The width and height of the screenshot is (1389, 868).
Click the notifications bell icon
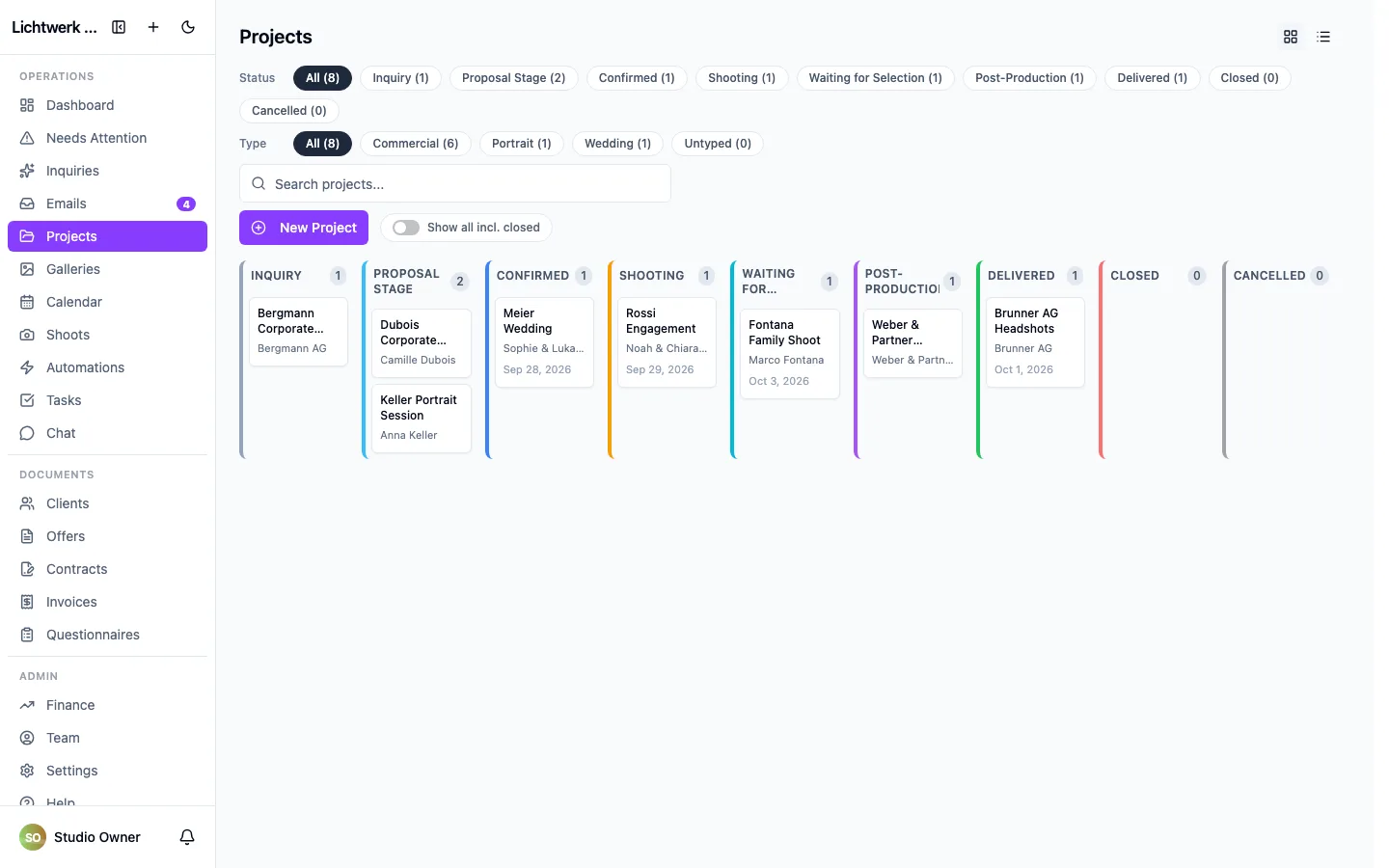[187, 837]
